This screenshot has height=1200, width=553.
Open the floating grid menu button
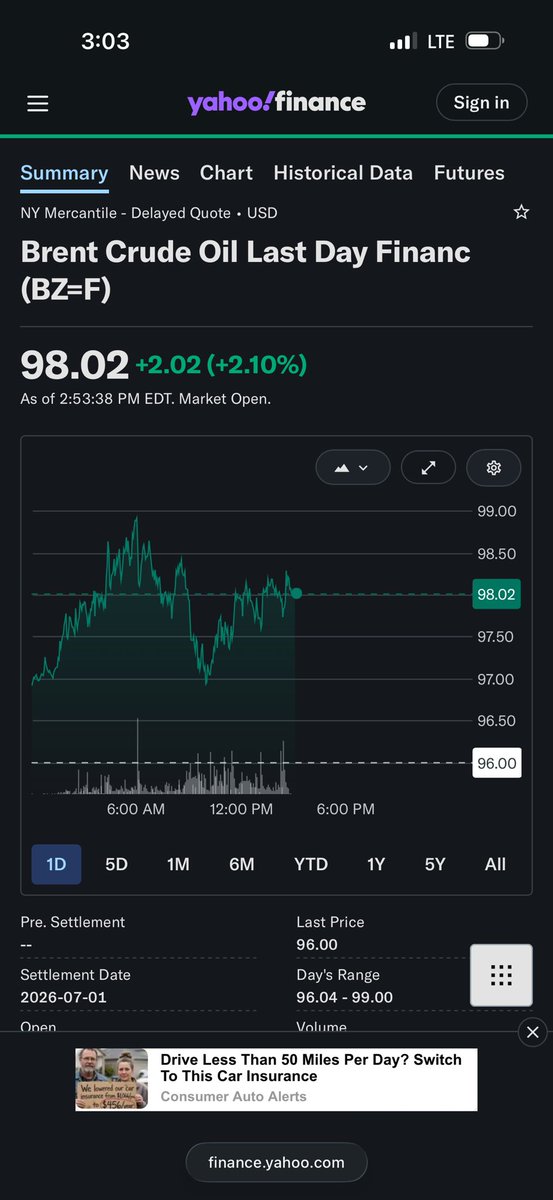(x=502, y=975)
